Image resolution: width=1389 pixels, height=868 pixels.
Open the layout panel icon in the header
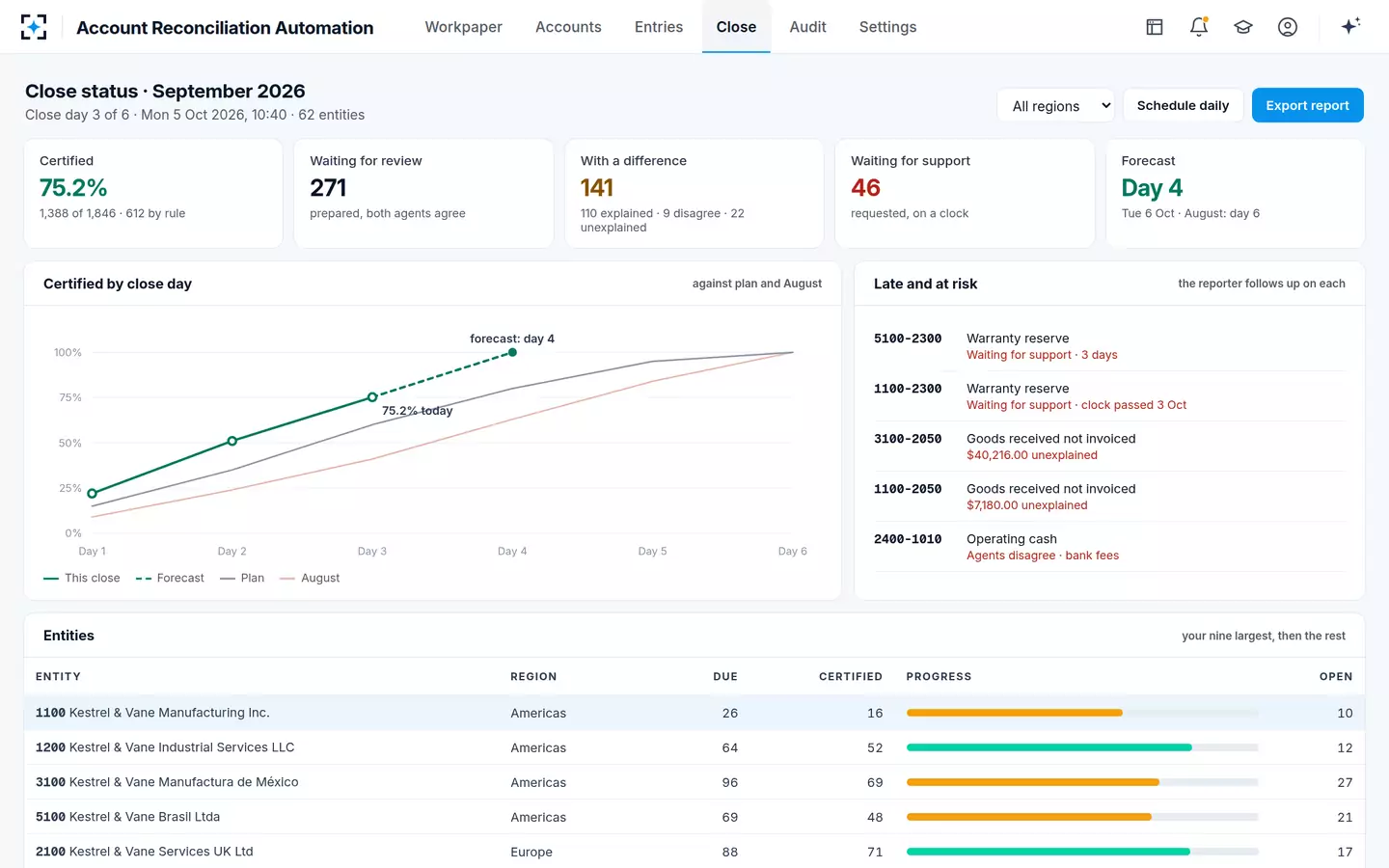1155,27
